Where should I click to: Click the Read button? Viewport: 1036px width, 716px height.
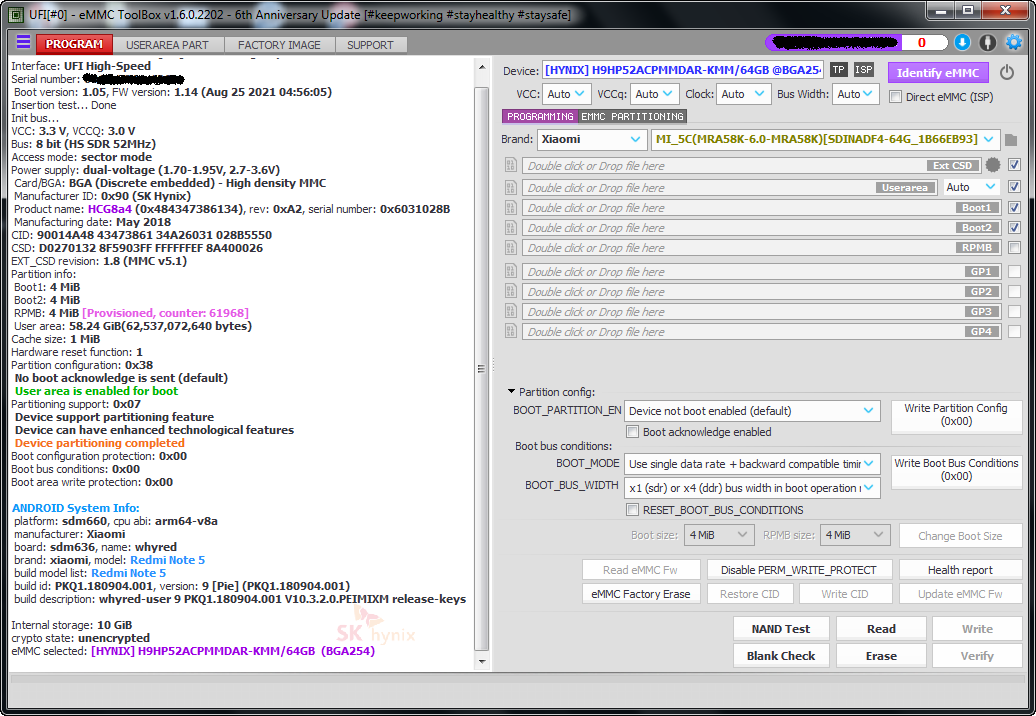(x=881, y=629)
